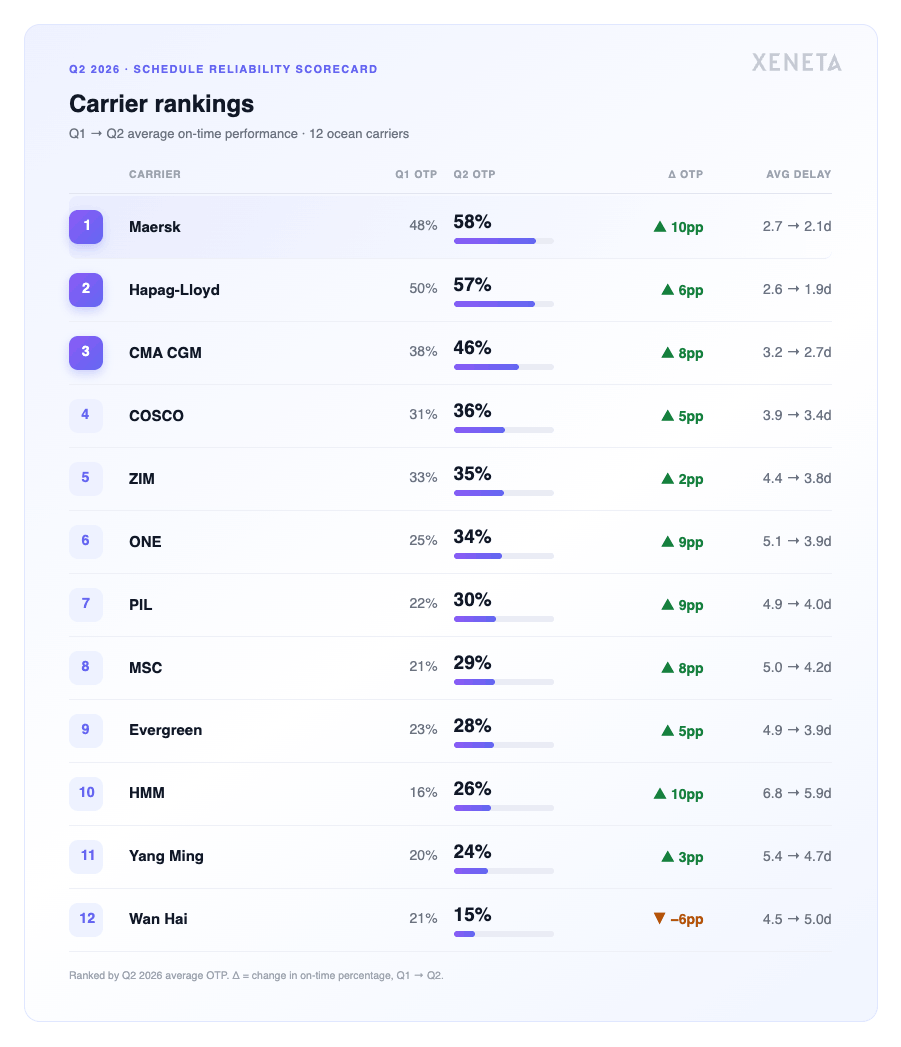Click Evergreen's 23% Q1 OTP value
This screenshot has width=901, height=1047.
[x=423, y=729]
